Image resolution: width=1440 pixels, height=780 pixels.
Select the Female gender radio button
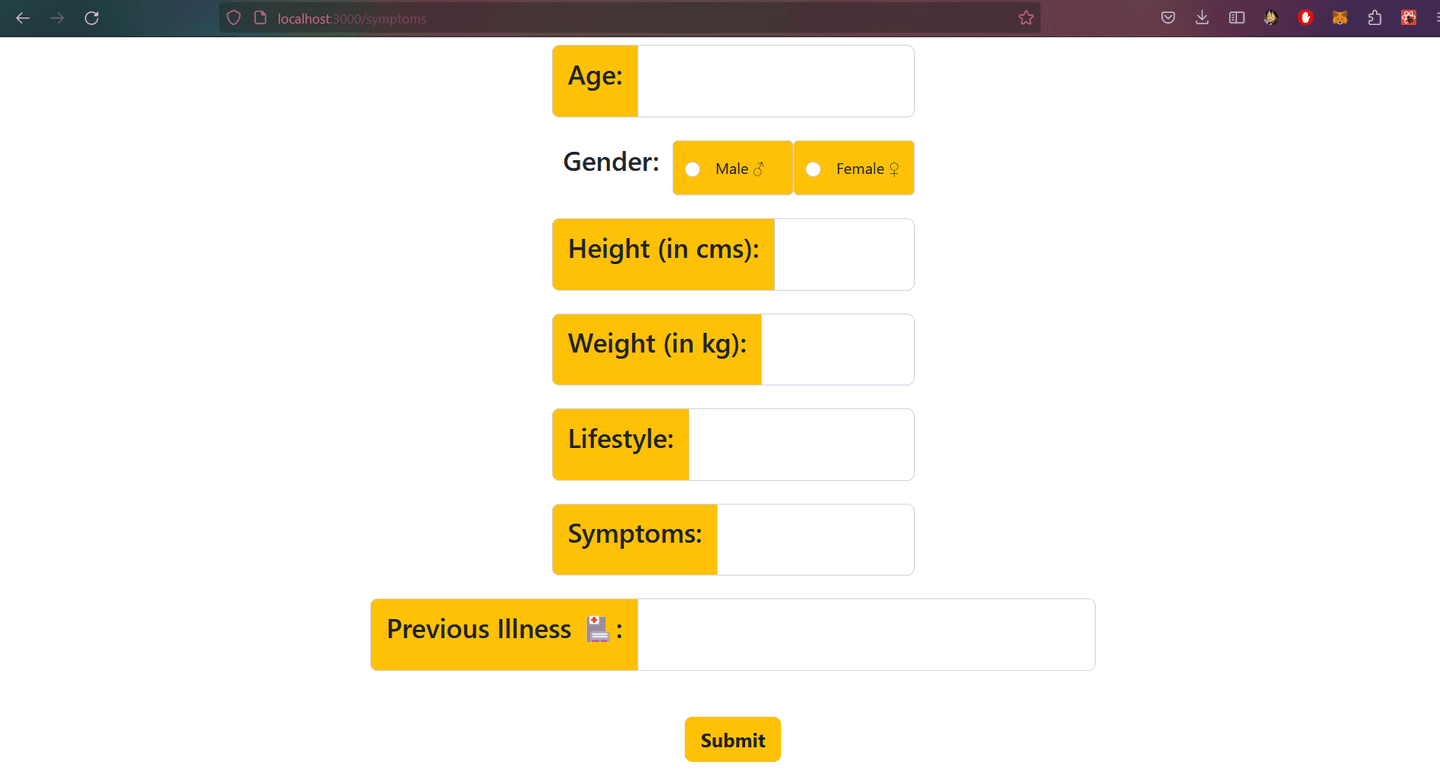(x=813, y=169)
